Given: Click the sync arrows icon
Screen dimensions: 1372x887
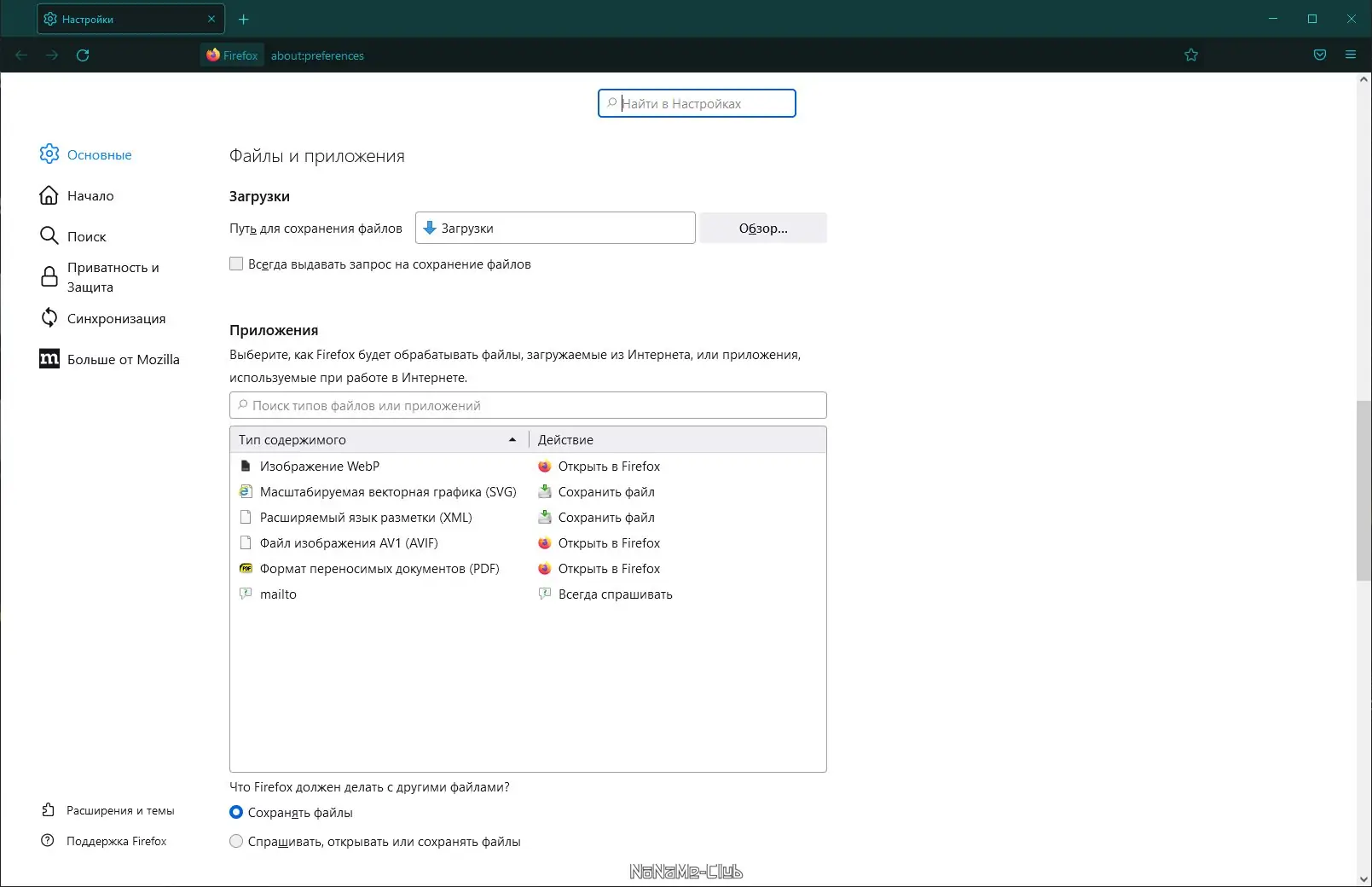Looking at the screenshot, I should (49, 317).
